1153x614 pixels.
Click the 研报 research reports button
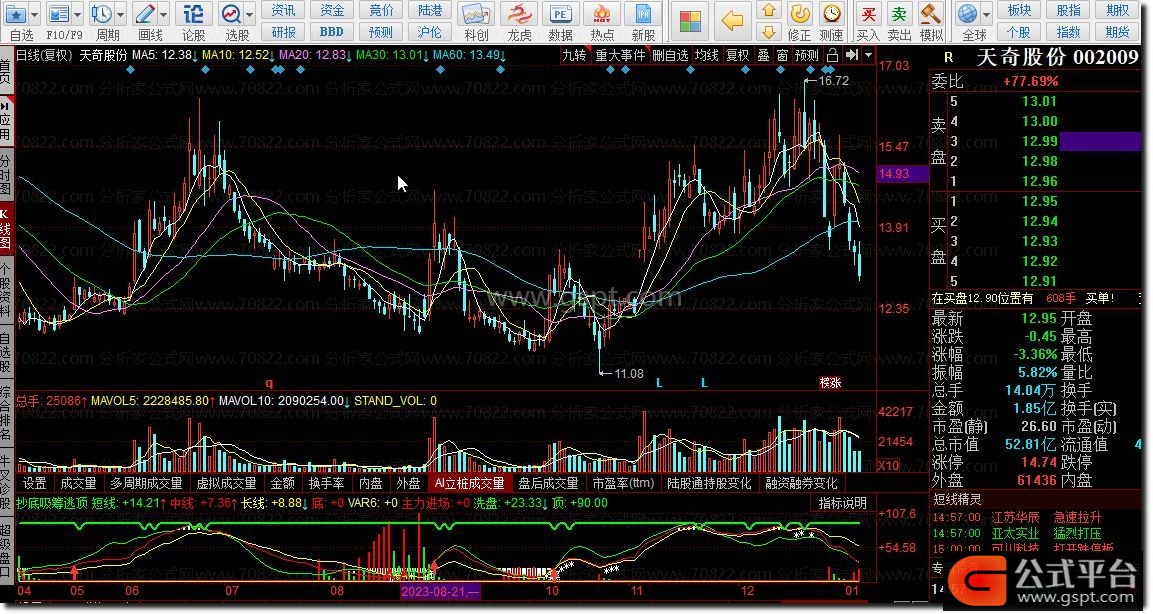[283, 32]
